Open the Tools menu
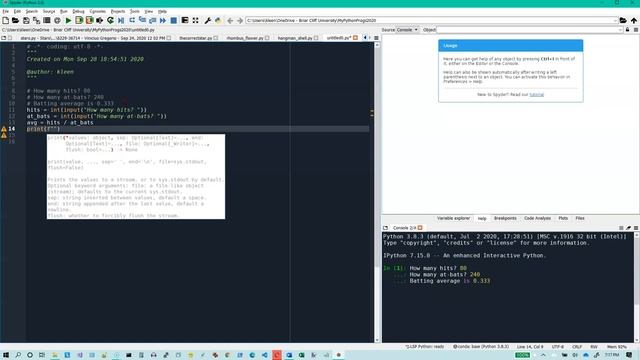This screenshot has width=640, height=360. coord(135,11)
